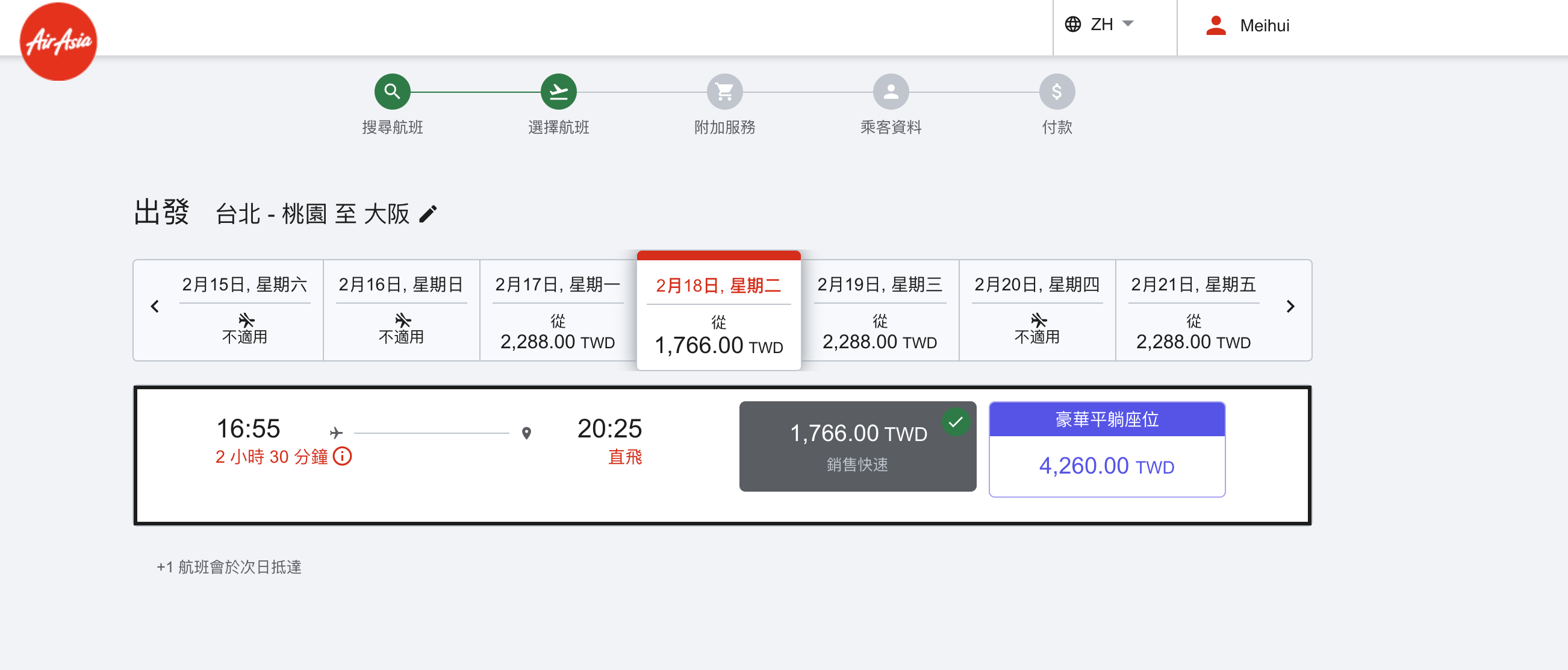Click the 2 小時 30 分鐘 duration text
This screenshot has height=670, width=1568.
pyautogui.click(x=272, y=457)
